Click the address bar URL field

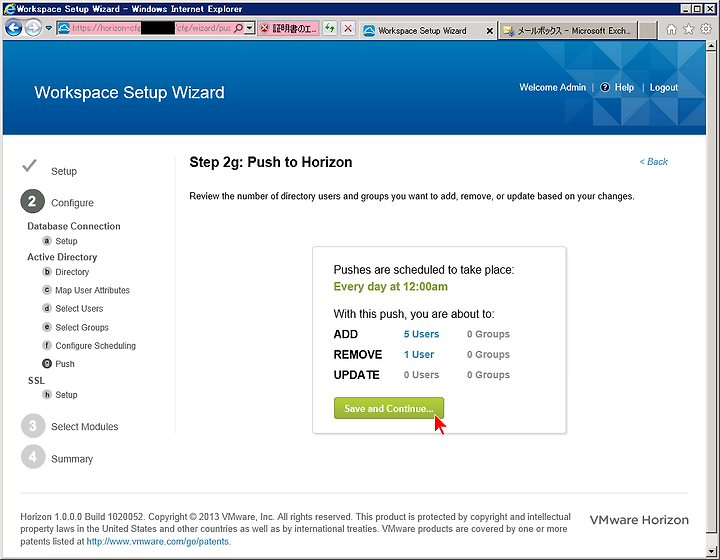152,28
